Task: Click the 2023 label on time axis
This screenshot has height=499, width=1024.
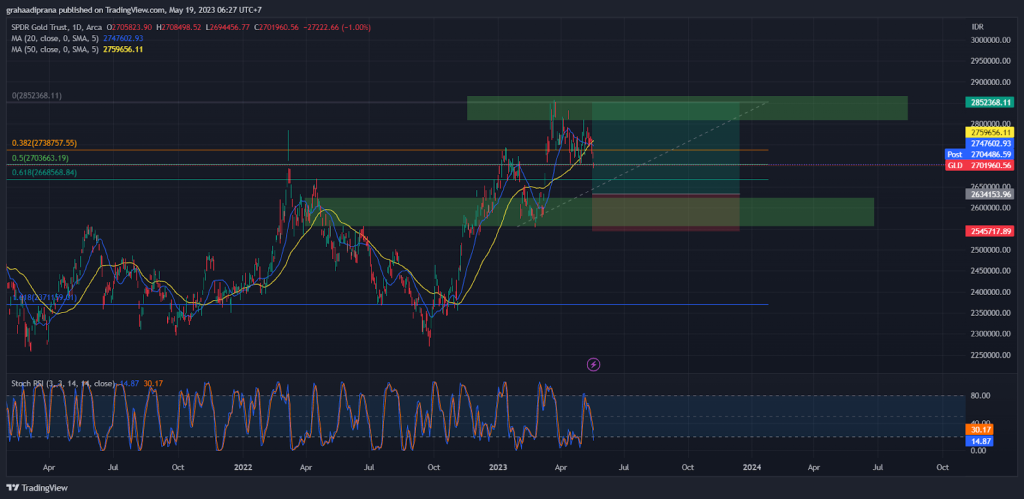Action: click(498, 468)
